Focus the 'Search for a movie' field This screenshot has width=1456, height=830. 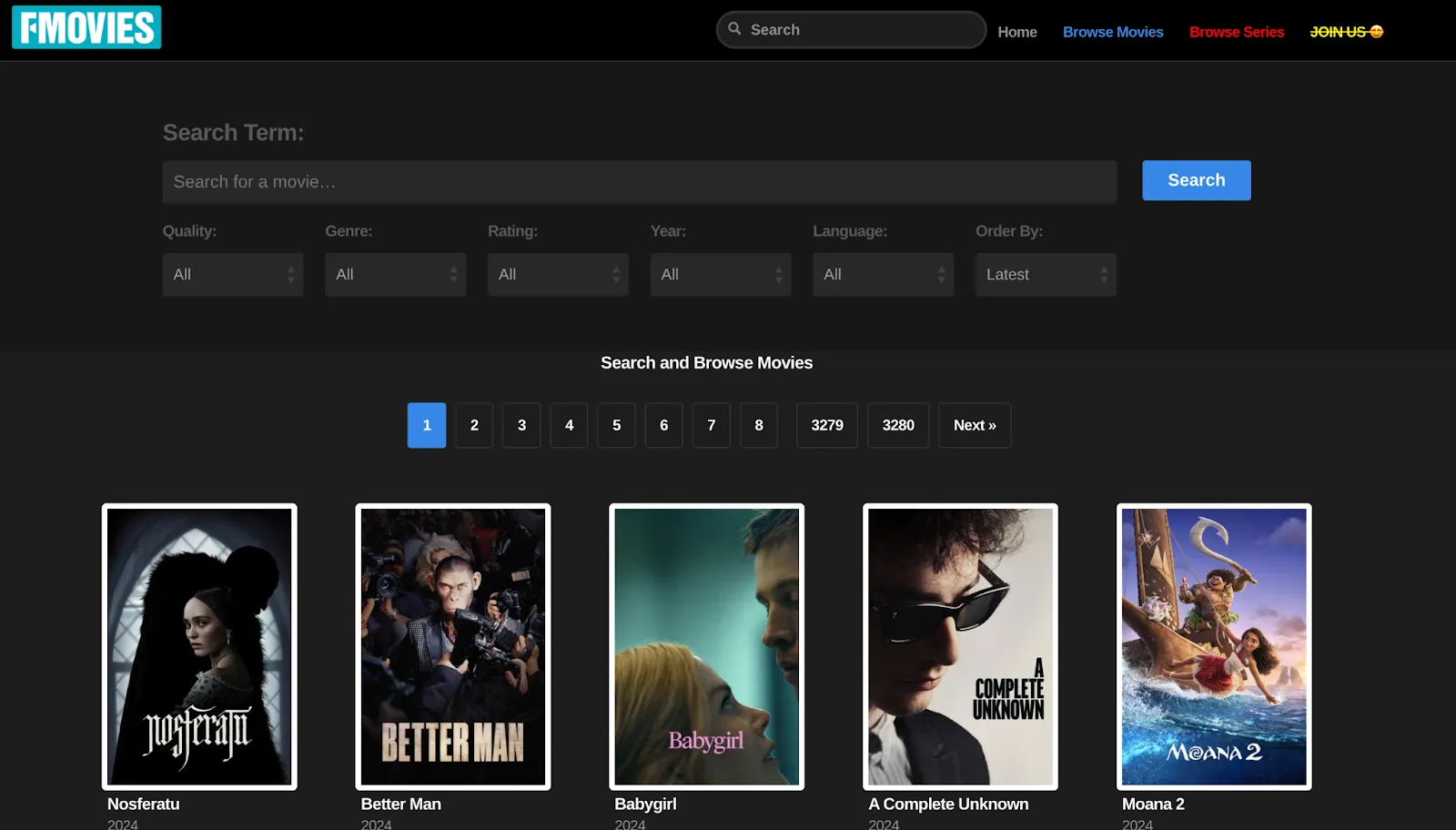point(639,182)
